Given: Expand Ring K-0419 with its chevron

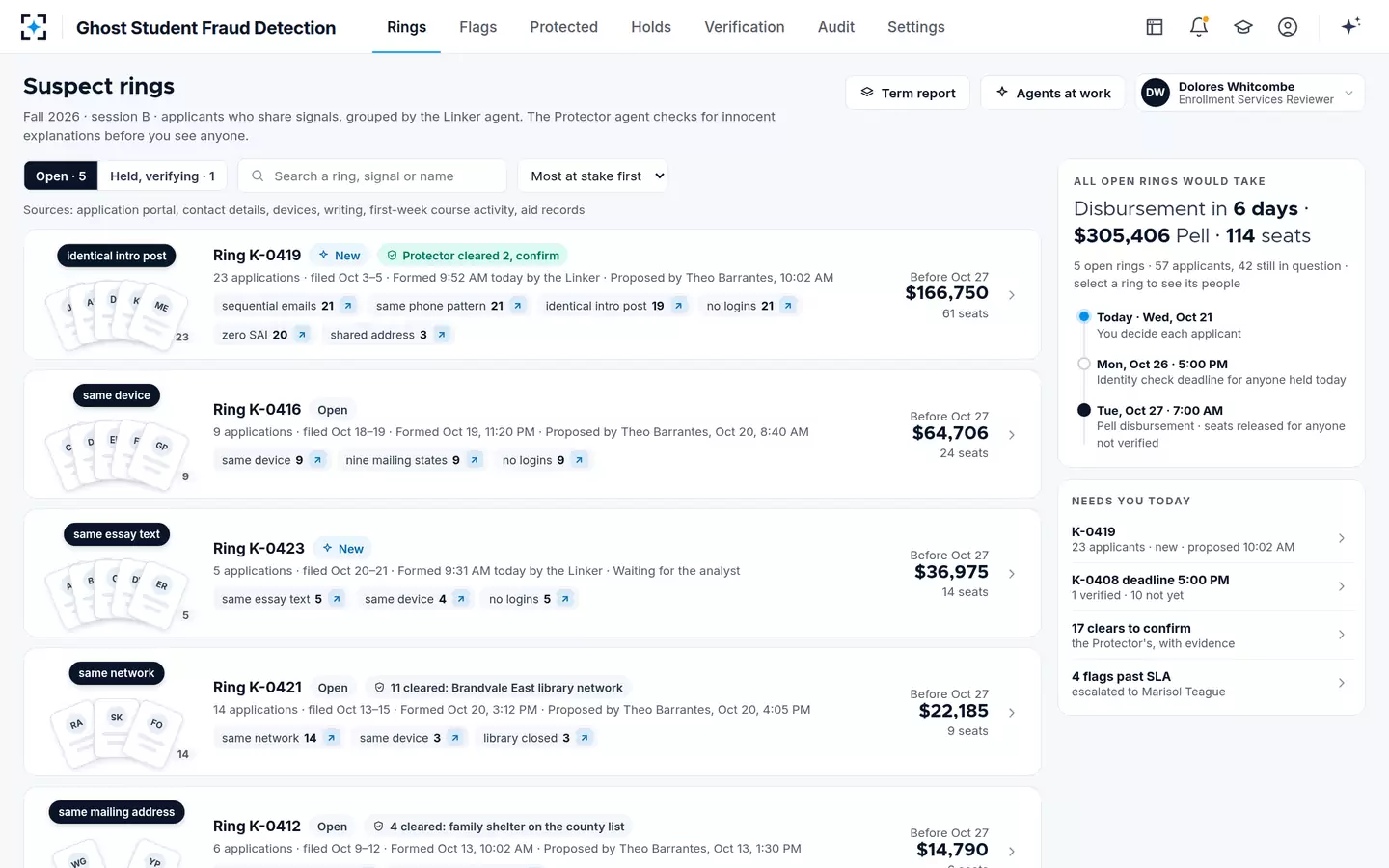Looking at the screenshot, I should (x=1012, y=295).
